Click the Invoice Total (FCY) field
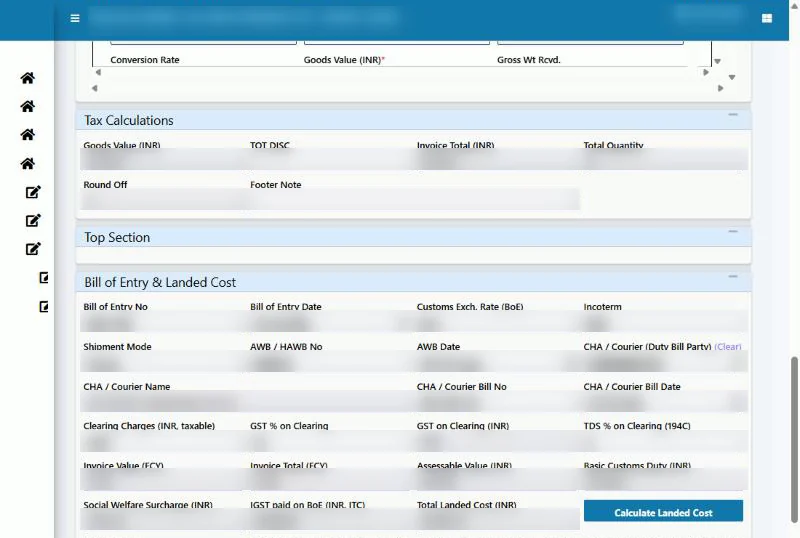 pyautogui.click(x=330, y=480)
